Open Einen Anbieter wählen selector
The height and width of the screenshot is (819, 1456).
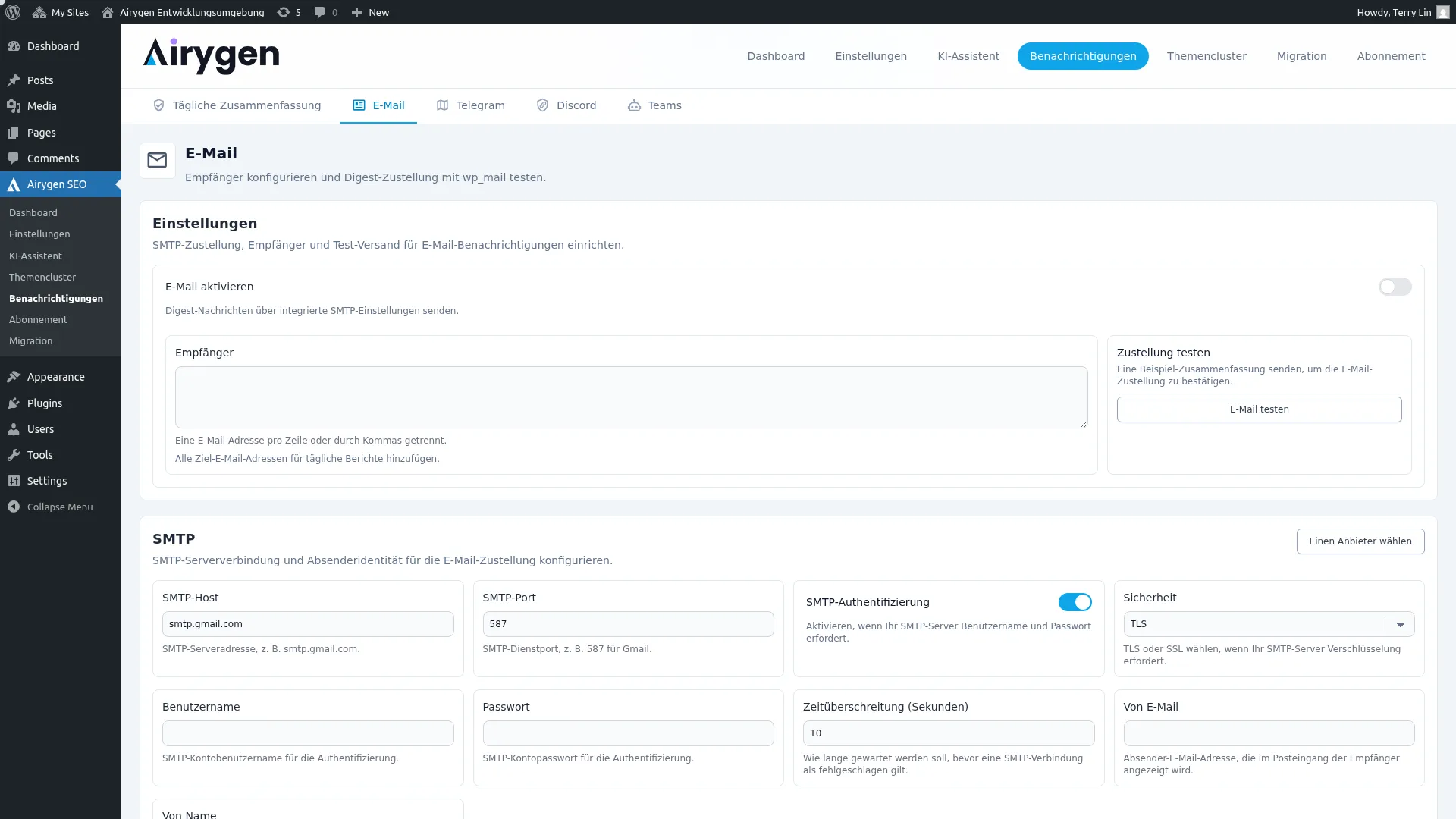click(x=1360, y=541)
